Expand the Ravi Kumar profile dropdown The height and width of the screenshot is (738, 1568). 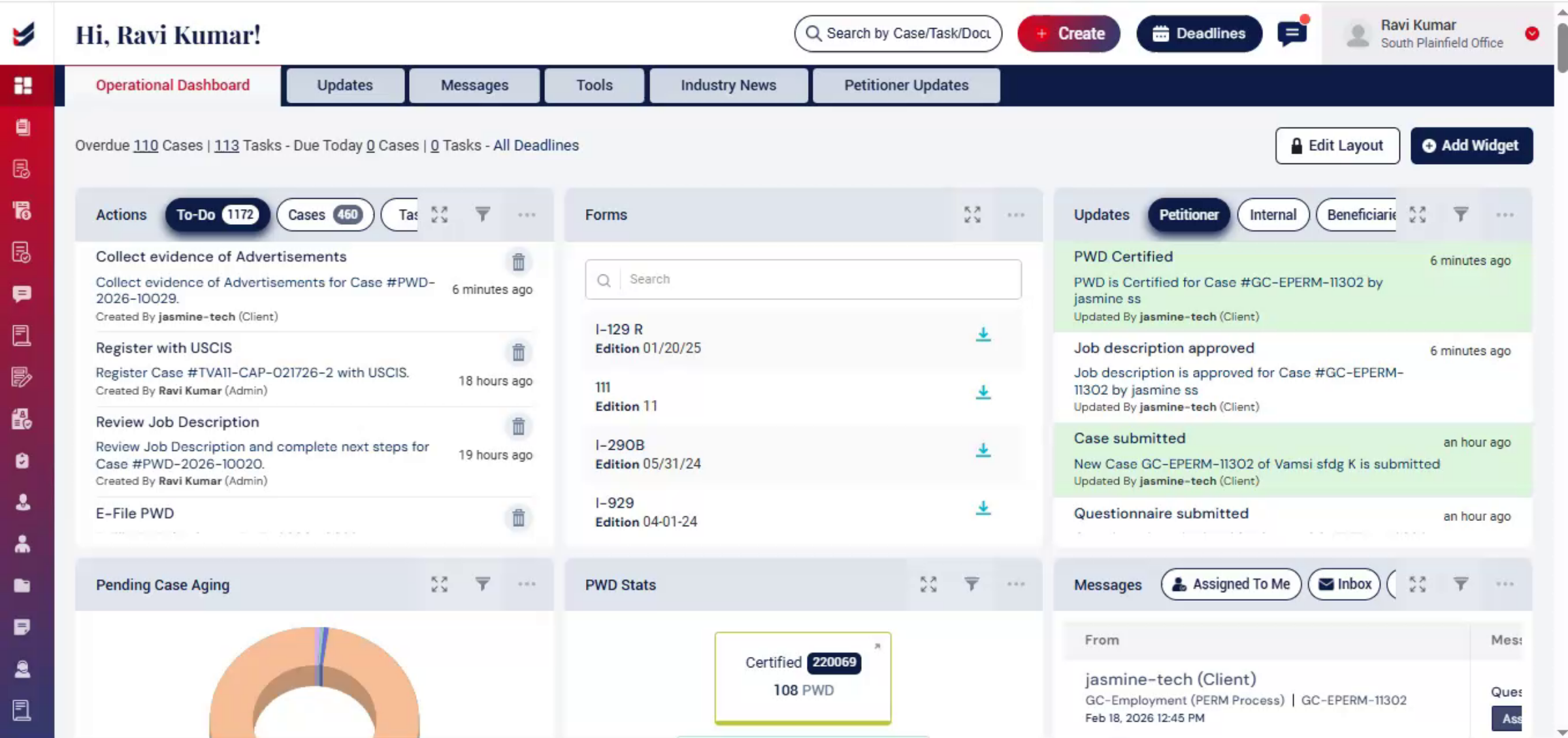[x=1532, y=33]
